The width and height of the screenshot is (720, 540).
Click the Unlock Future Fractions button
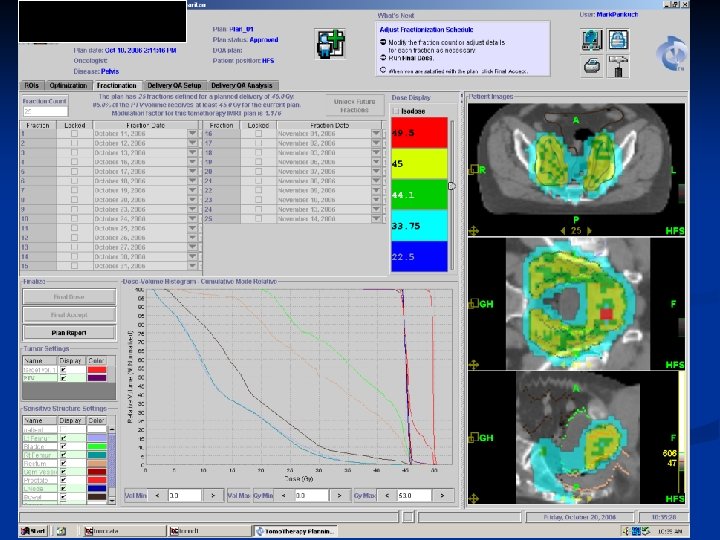point(354,106)
